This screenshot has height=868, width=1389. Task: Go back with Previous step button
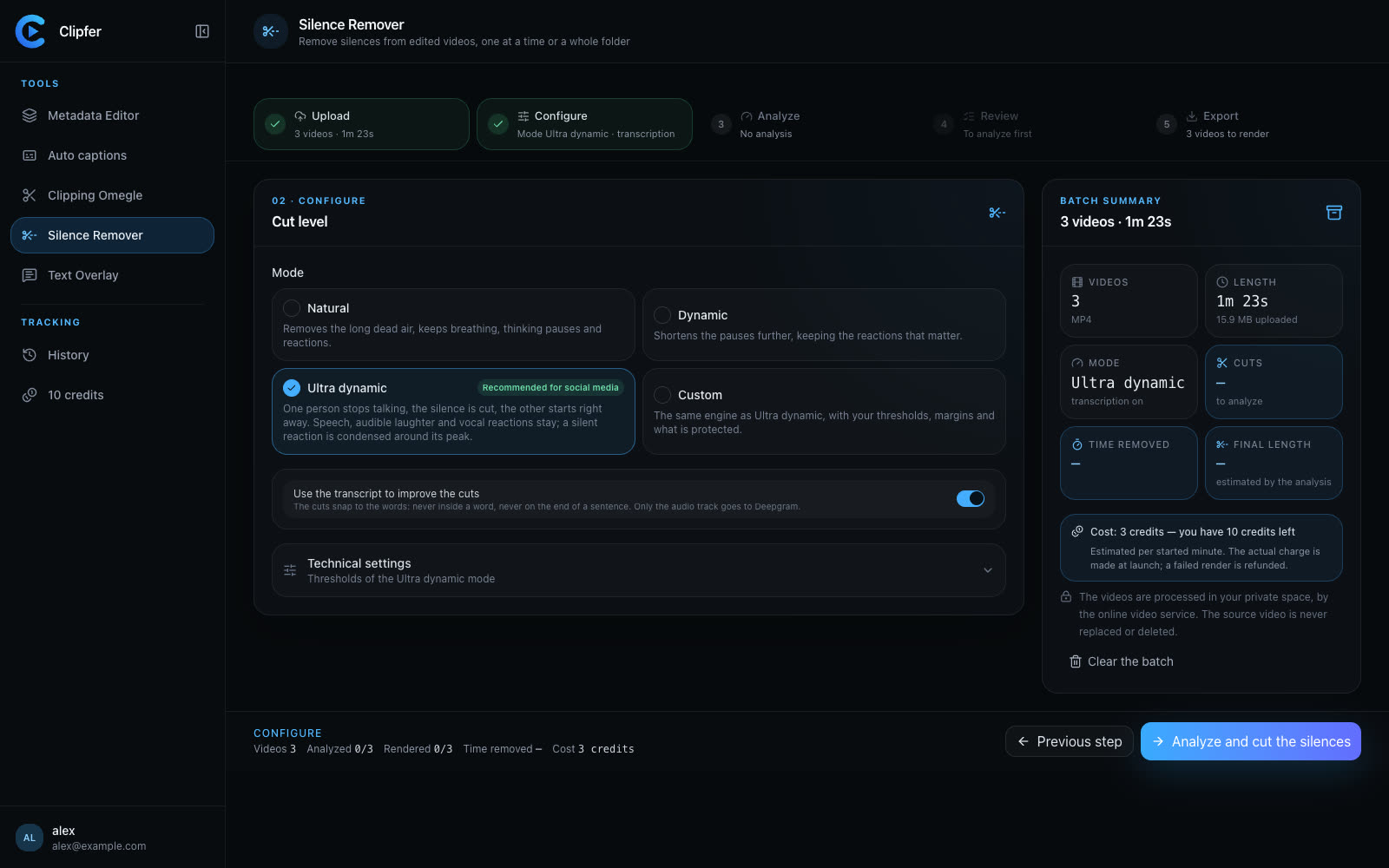coord(1070,741)
